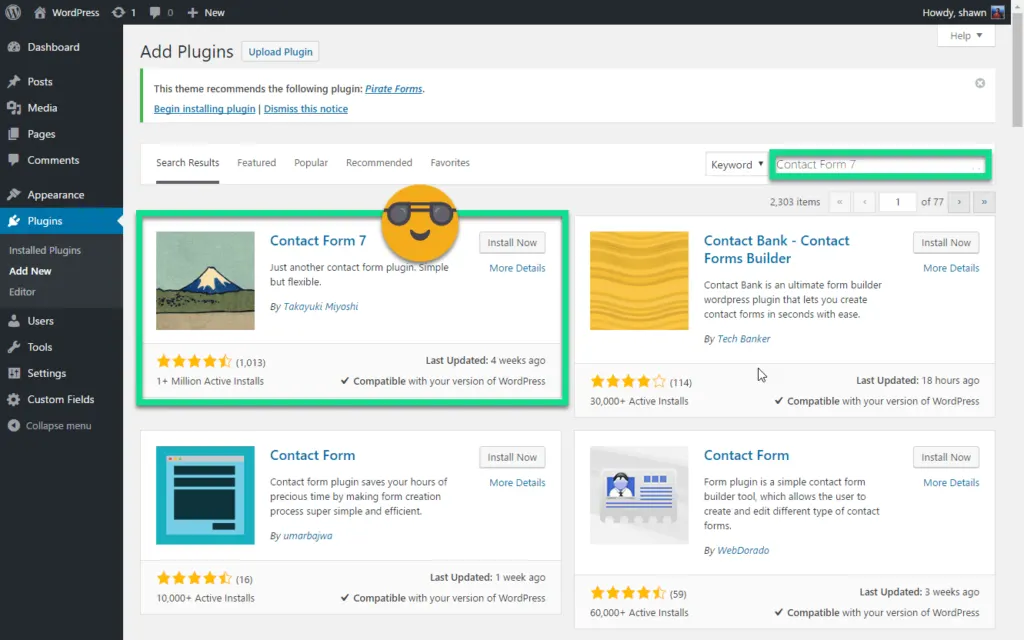Open the Keyword search type dropdown
1024x640 pixels.
[736, 165]
